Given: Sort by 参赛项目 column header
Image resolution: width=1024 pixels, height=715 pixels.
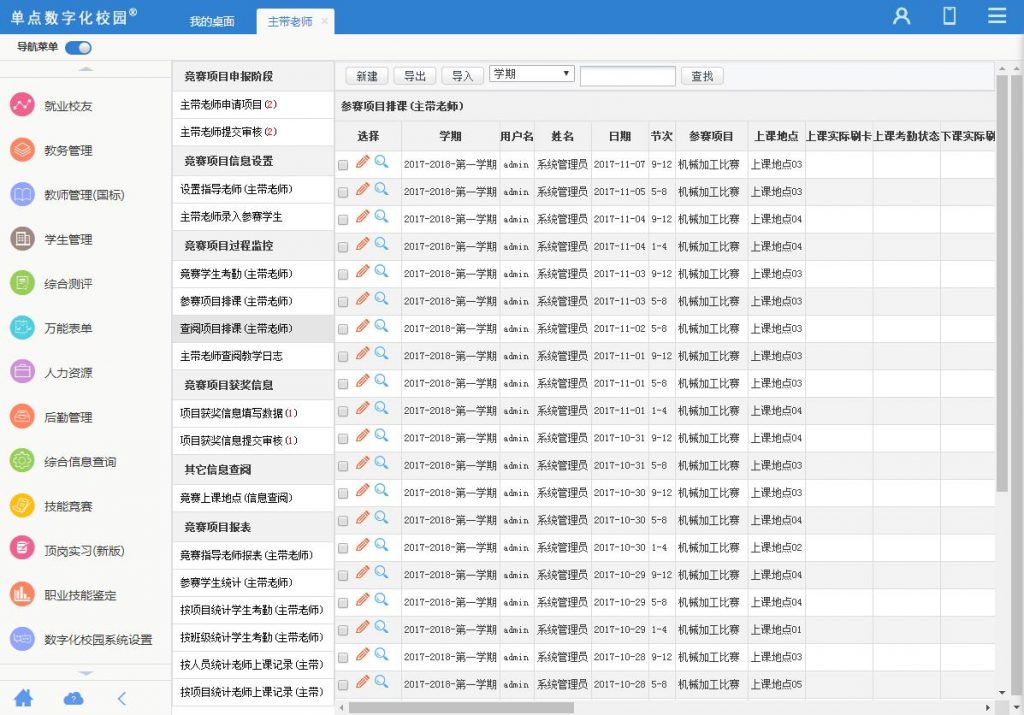Looking at the screenshot, I should 711,136.
